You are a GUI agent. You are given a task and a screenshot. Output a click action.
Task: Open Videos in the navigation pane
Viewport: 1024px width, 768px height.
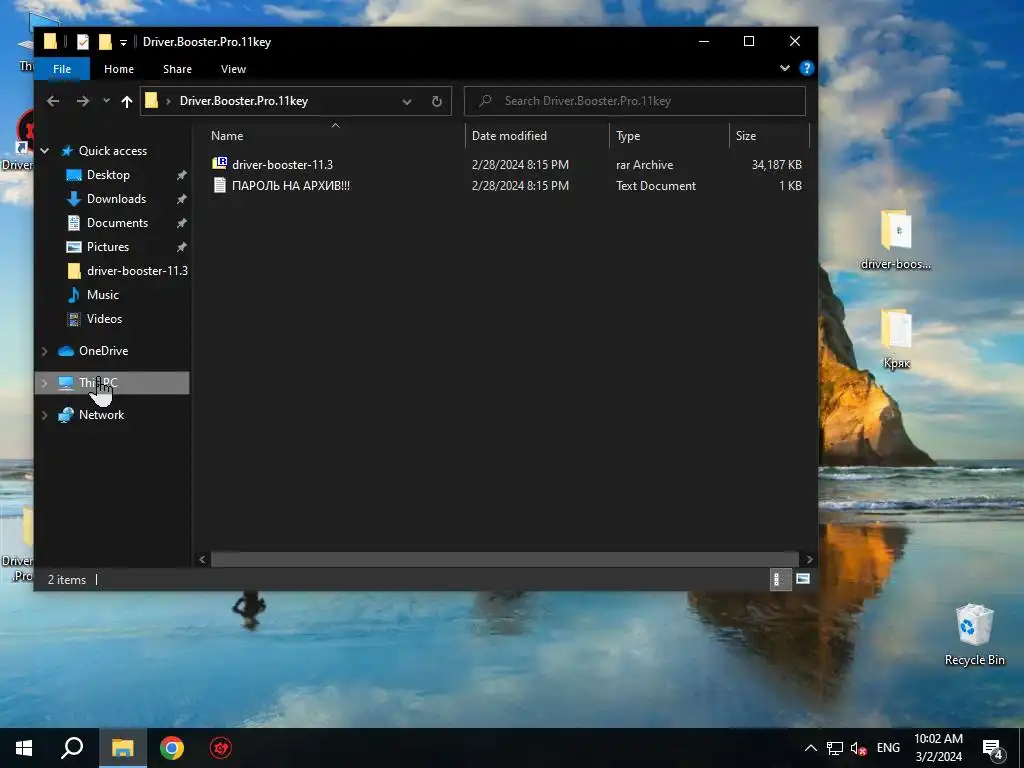(104, 319)
